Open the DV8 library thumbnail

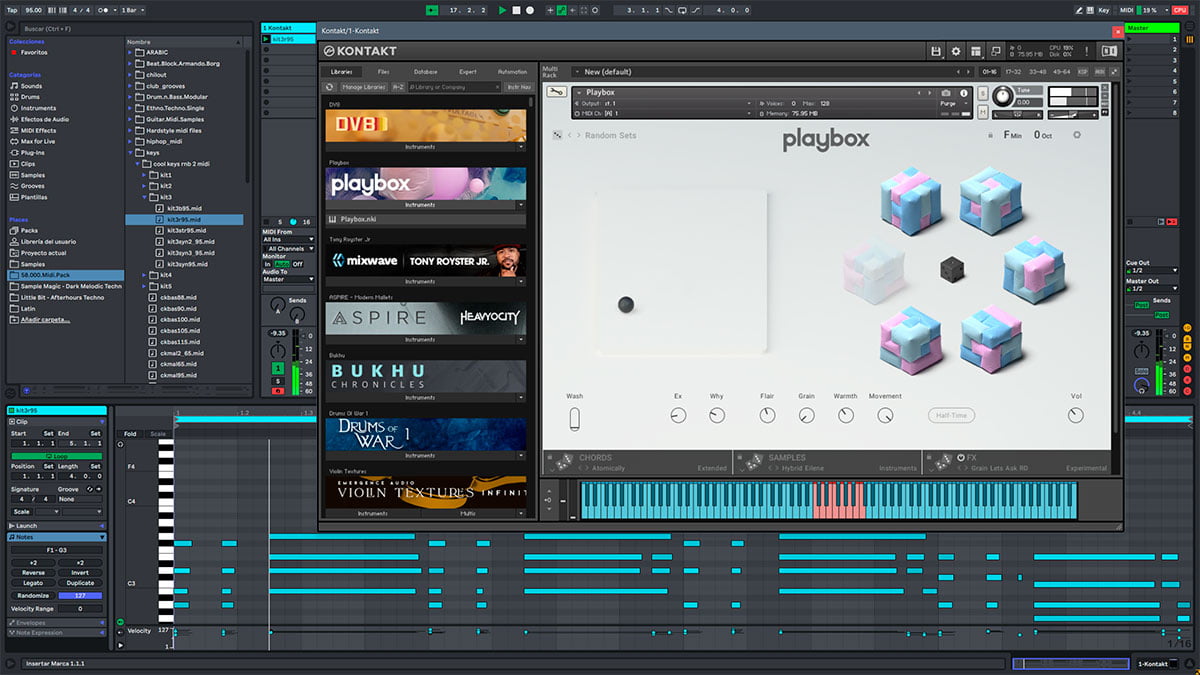426,125
